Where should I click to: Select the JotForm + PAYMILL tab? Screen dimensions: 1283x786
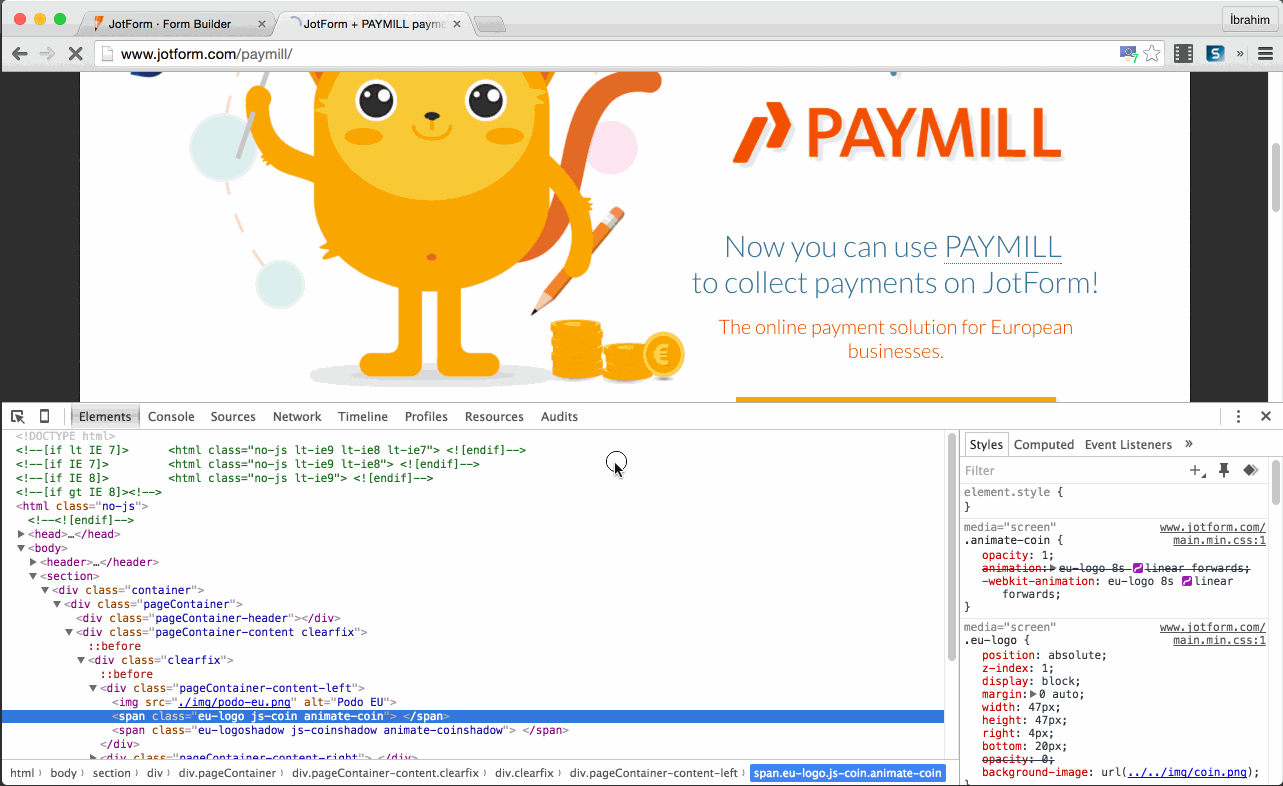tap(374, 23)
